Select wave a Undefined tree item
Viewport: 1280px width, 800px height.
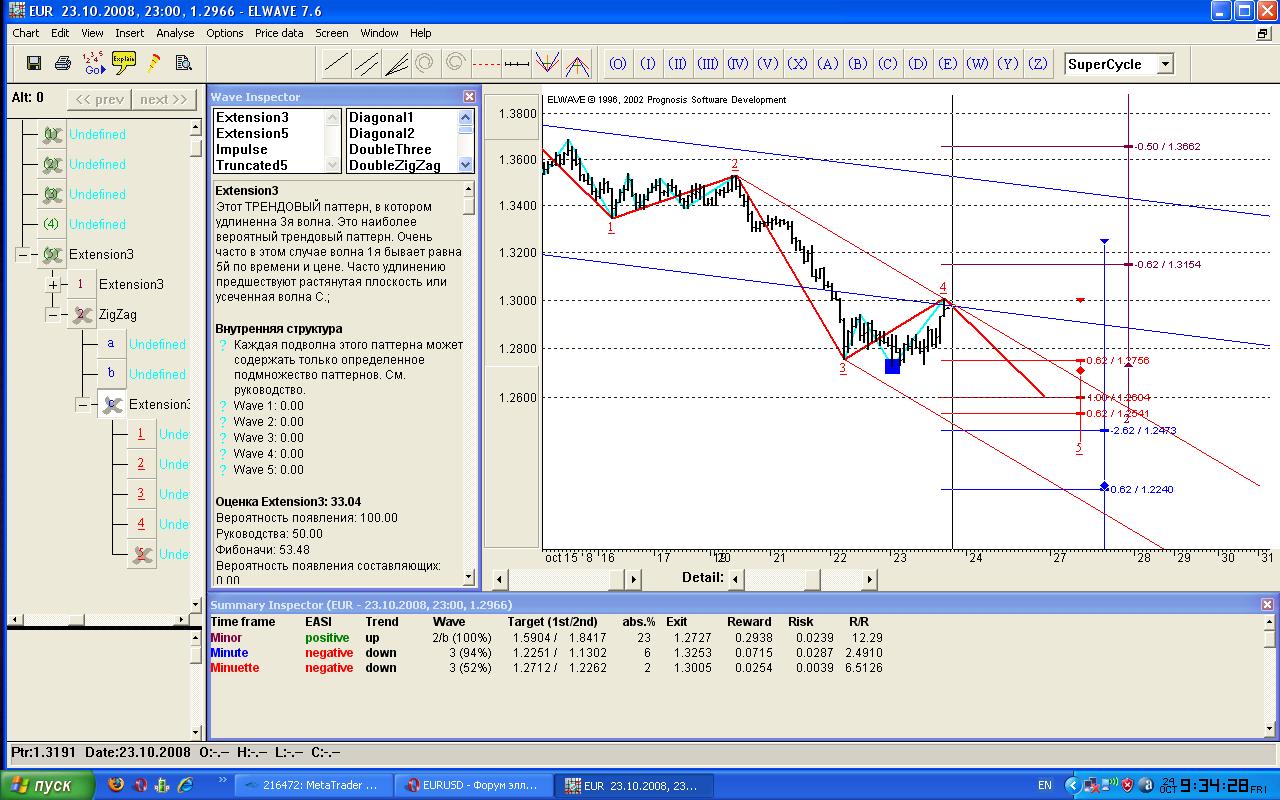[x=157, y=344]
